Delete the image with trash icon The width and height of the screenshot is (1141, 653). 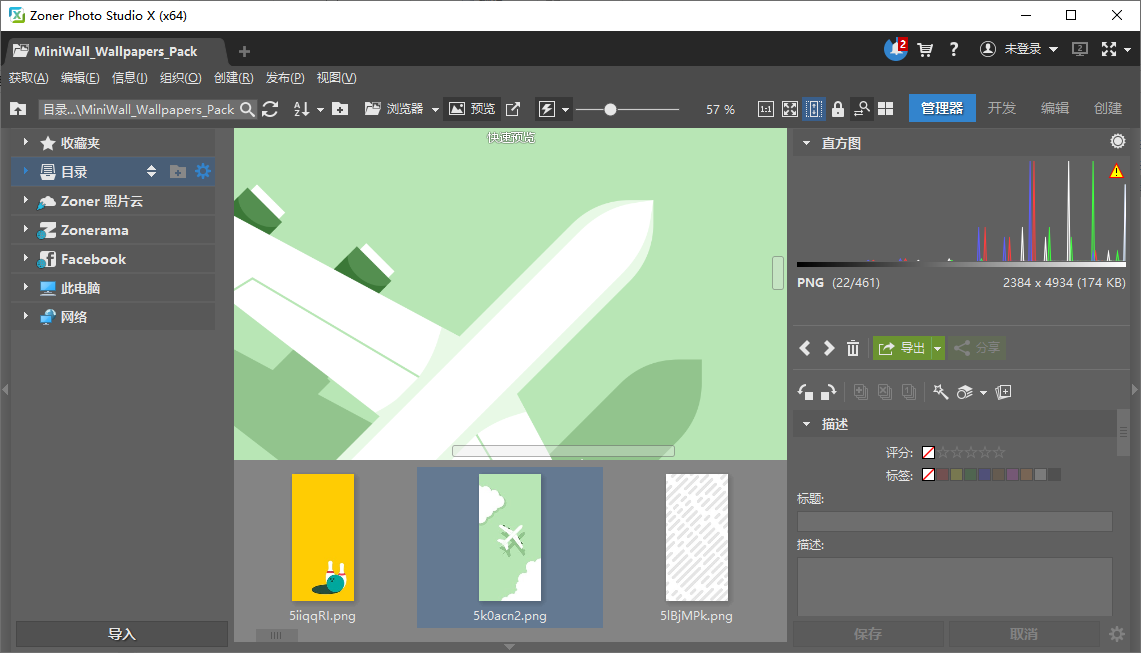click(853, 348)
